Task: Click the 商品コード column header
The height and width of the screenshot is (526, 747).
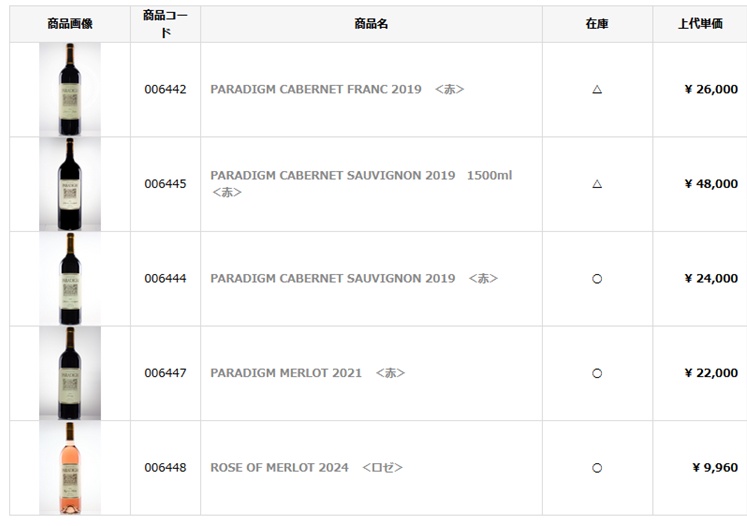Action: [x=165, y=24]
